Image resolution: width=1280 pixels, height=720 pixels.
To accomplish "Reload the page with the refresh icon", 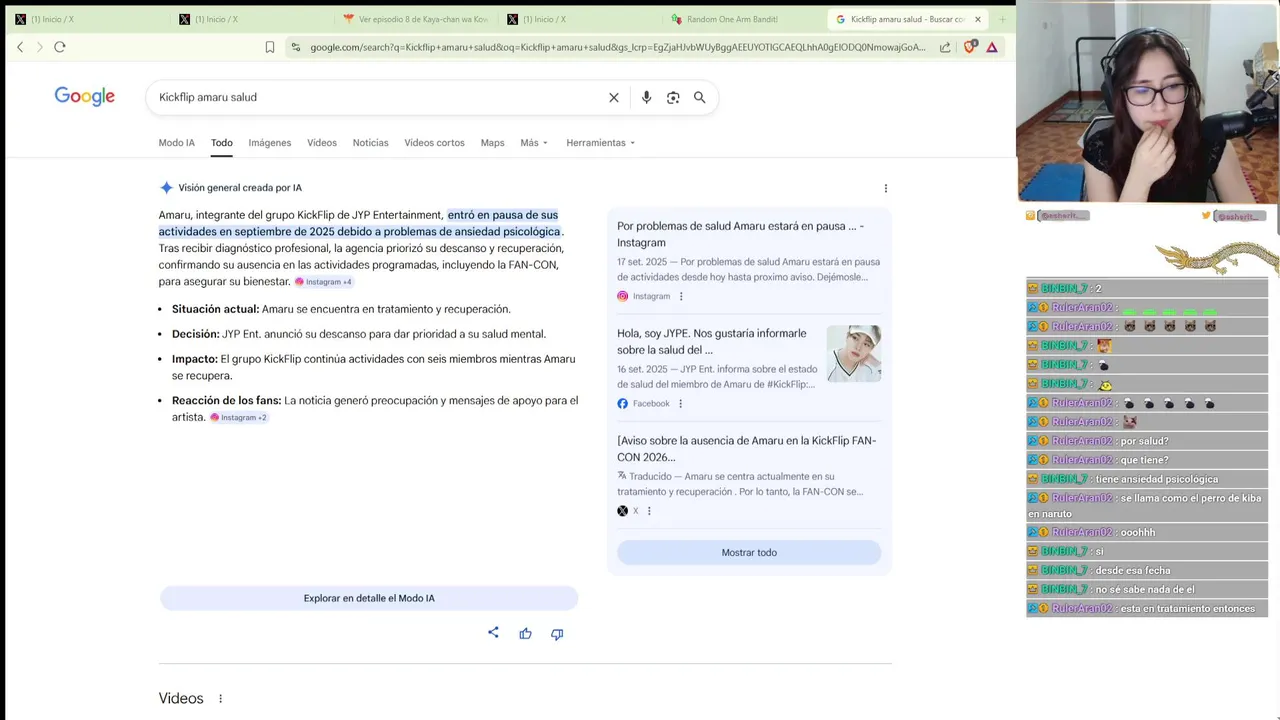I will click(60, 47).
